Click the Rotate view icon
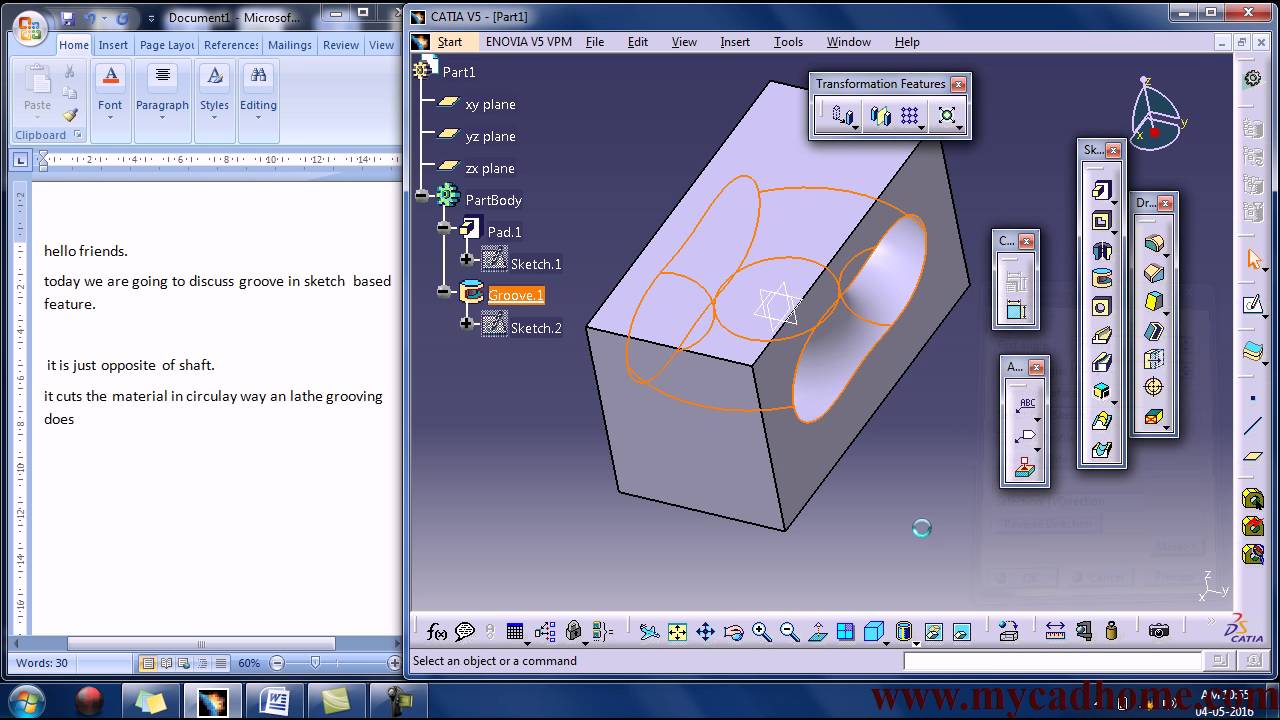 (733, 631)
